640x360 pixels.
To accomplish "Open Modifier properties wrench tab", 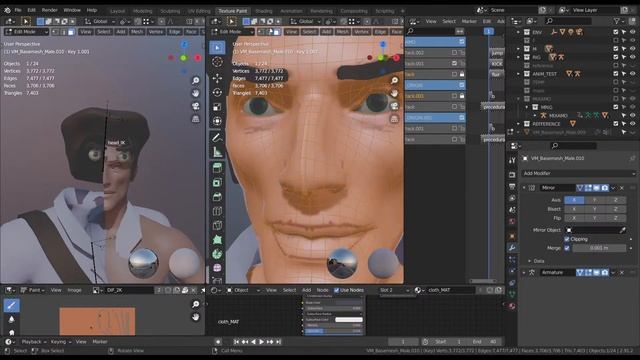I will tap(512, 248).
